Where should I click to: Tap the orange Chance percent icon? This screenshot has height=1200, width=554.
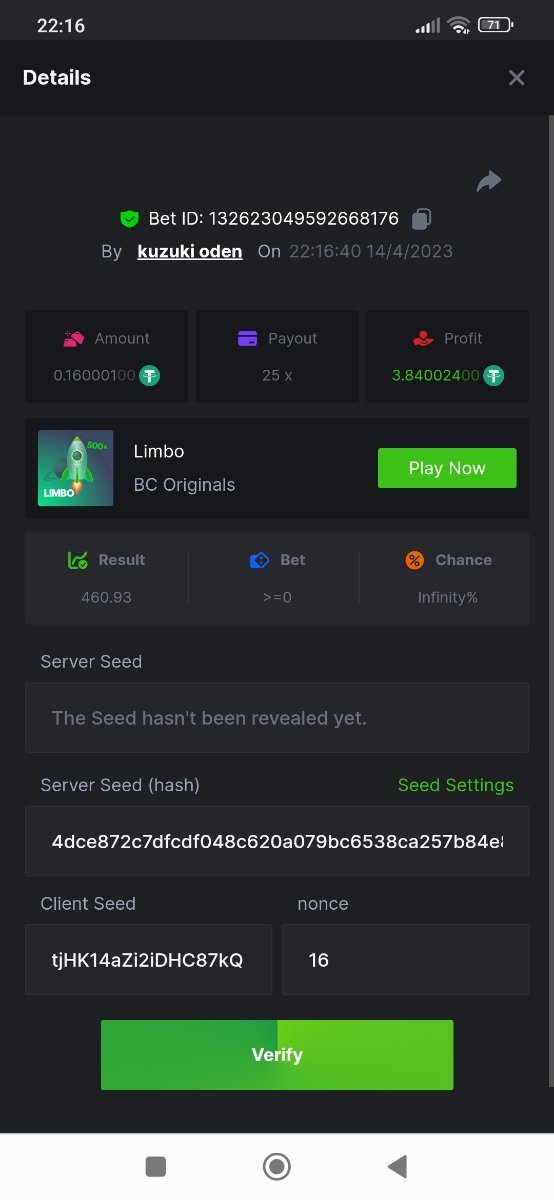click(415, 560)
